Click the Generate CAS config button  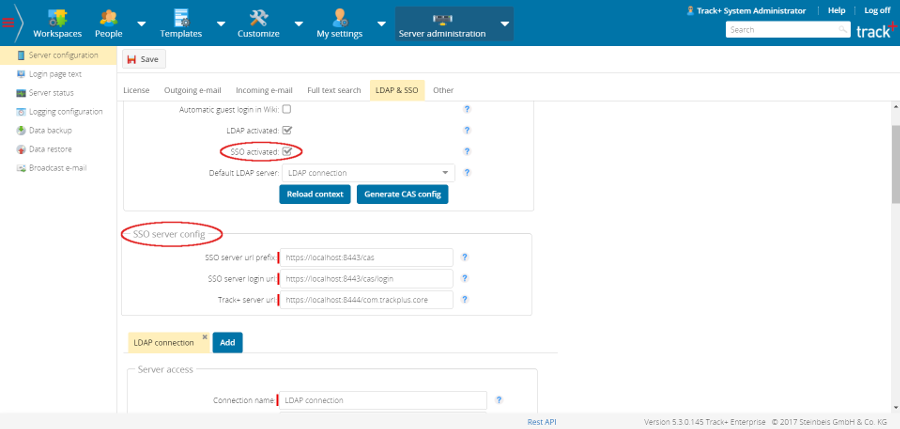[402, 194]
